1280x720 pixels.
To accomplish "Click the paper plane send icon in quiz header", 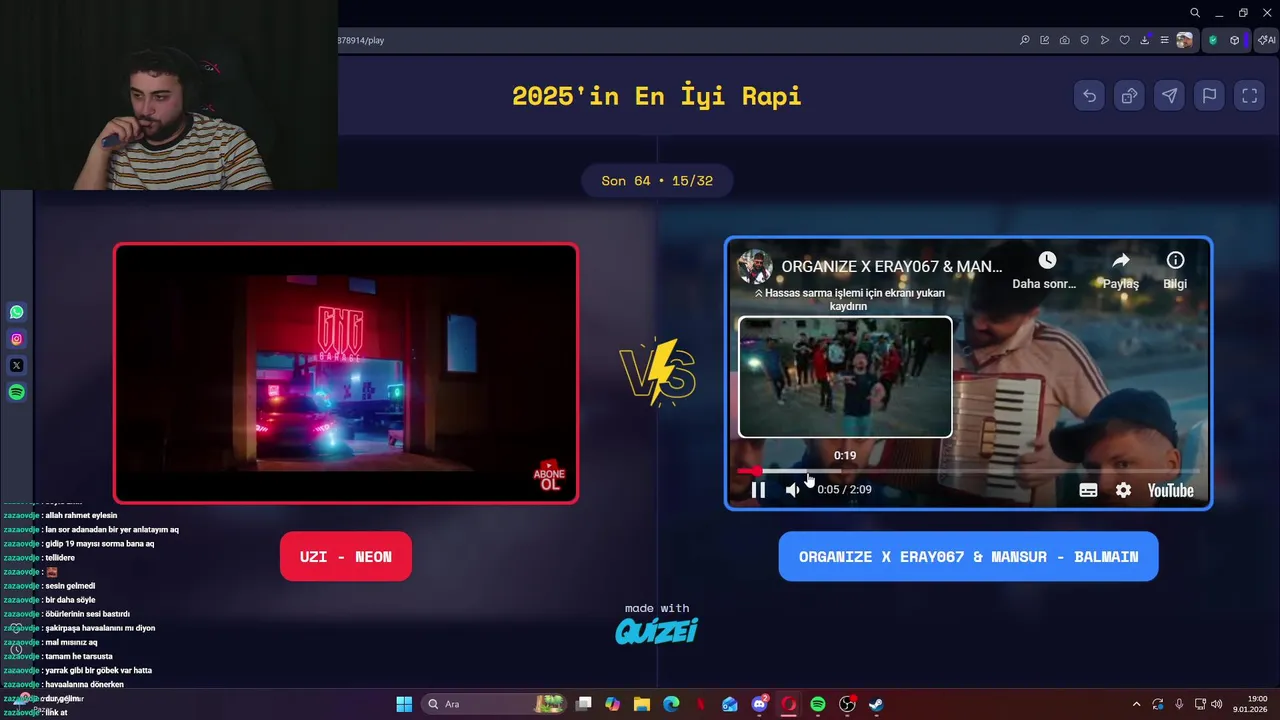I will 1169,96.
